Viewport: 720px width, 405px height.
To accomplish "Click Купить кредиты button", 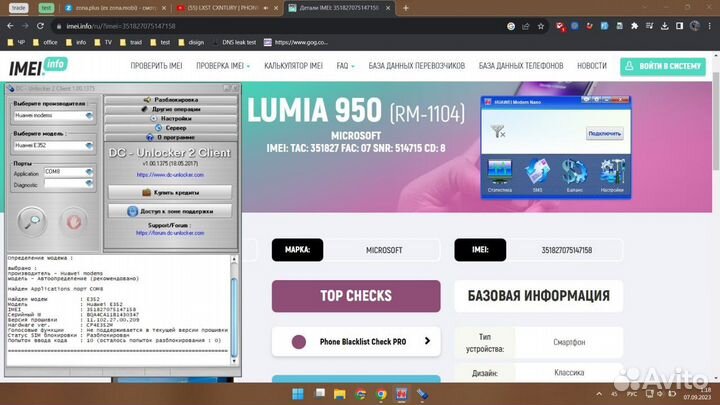I will click(170, 192).
